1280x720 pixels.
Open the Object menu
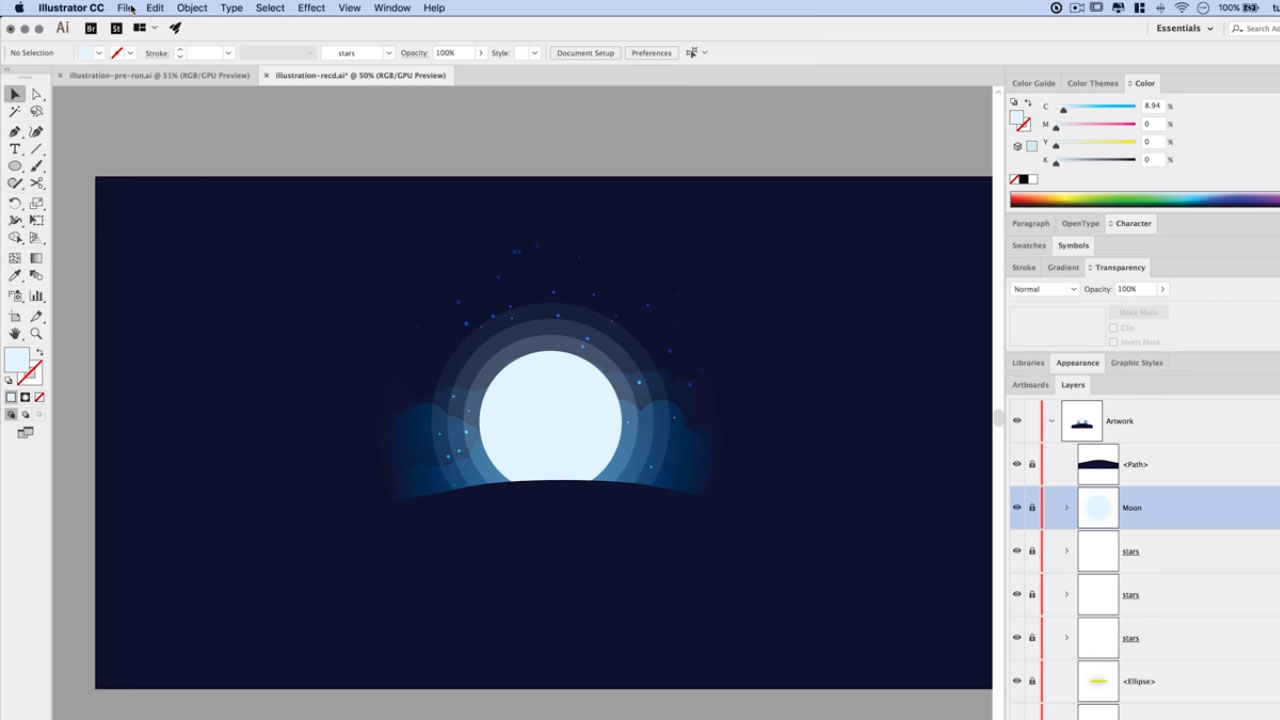coord(192,8)
